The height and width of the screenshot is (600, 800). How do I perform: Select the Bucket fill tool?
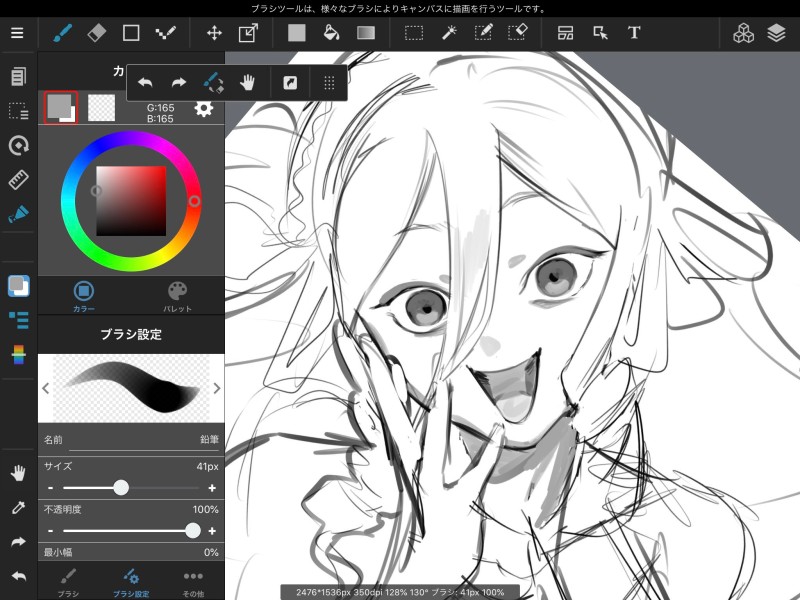pos(332,33)
